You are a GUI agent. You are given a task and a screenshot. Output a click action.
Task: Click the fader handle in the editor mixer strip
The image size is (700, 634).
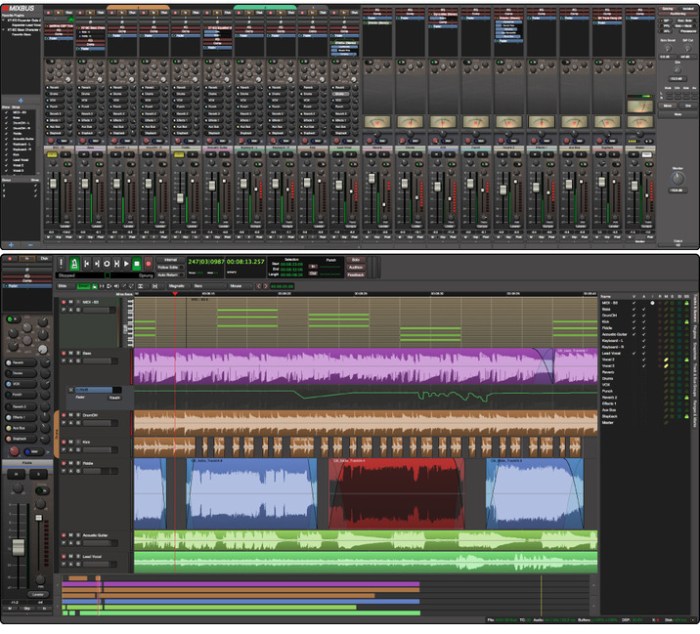tap(18, 548)
